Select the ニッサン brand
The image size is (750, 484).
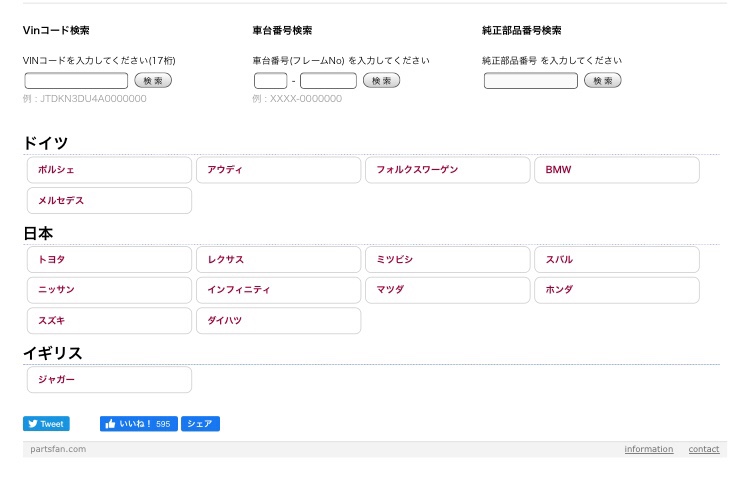pos(110,290)
